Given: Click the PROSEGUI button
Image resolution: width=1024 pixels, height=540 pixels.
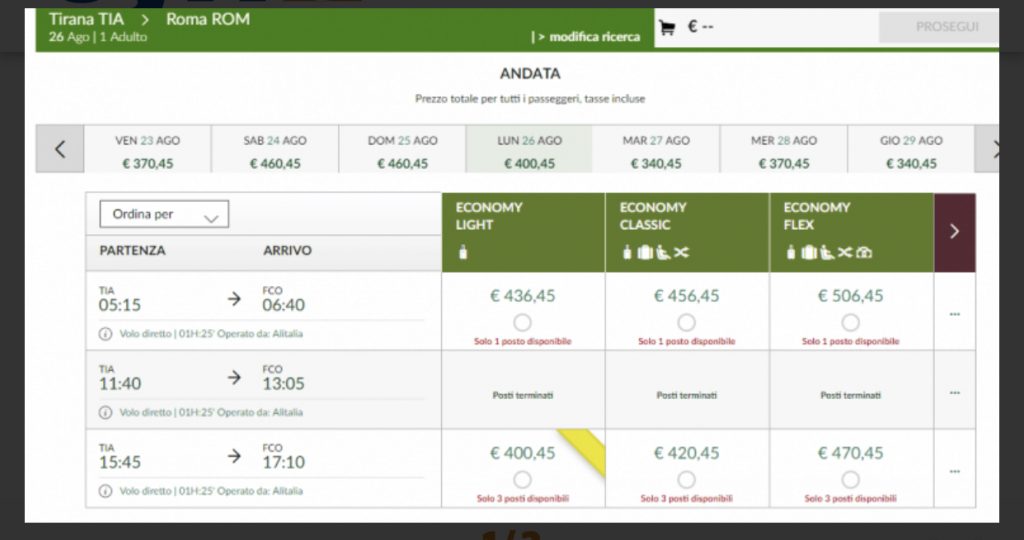Looking at the screenshot, I should 938,27.
